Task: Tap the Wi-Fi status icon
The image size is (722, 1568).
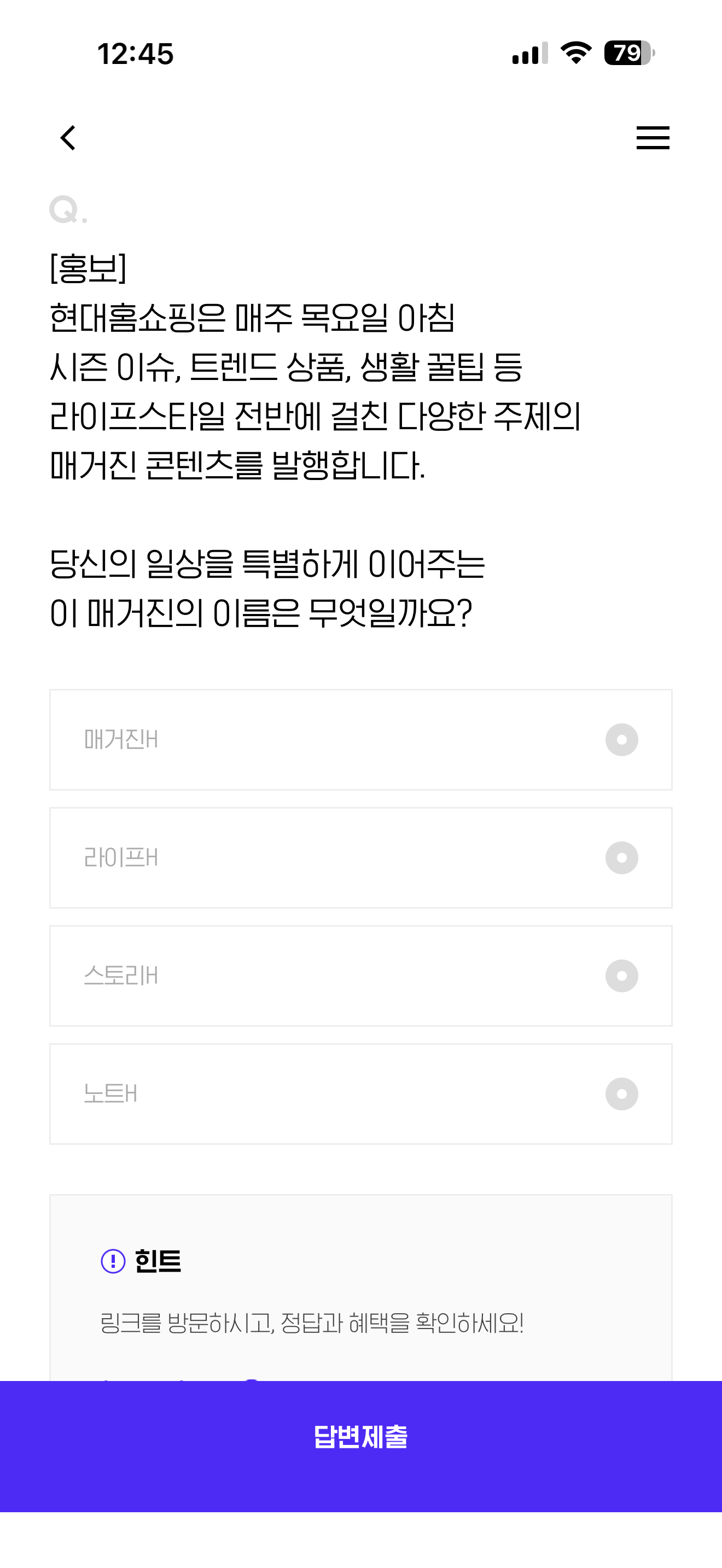Action: pos(576,53)
